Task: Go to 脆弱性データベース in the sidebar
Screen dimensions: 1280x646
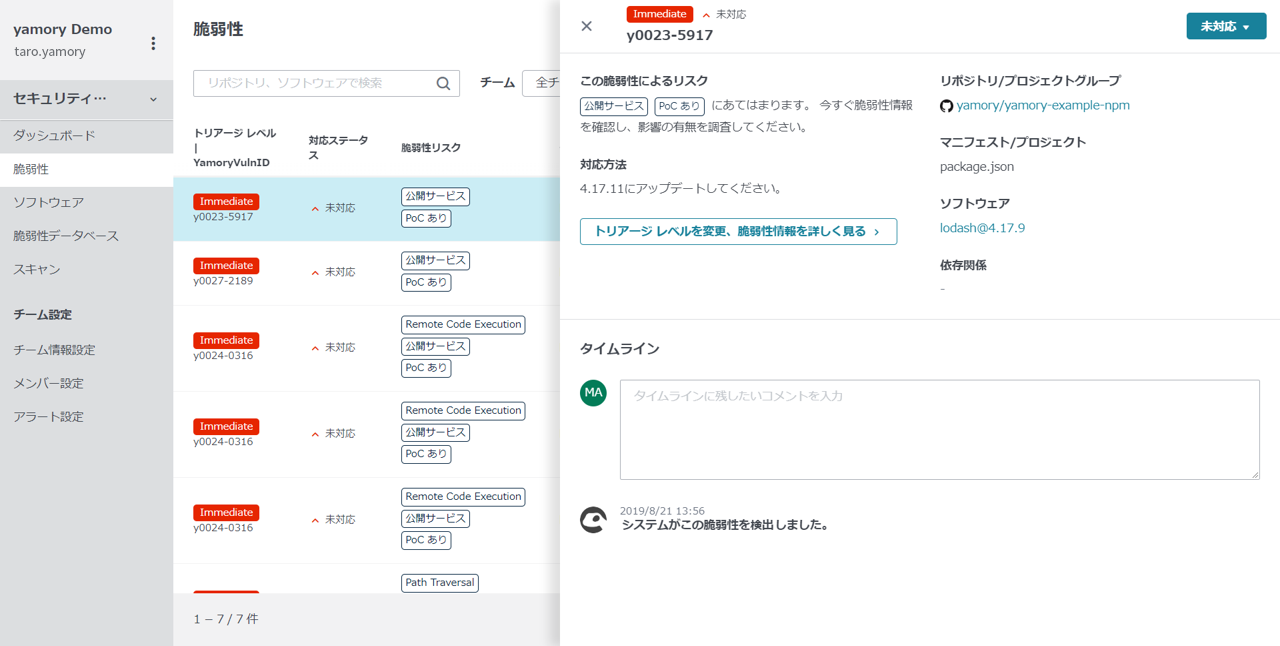Action: (x=66, y=236)
